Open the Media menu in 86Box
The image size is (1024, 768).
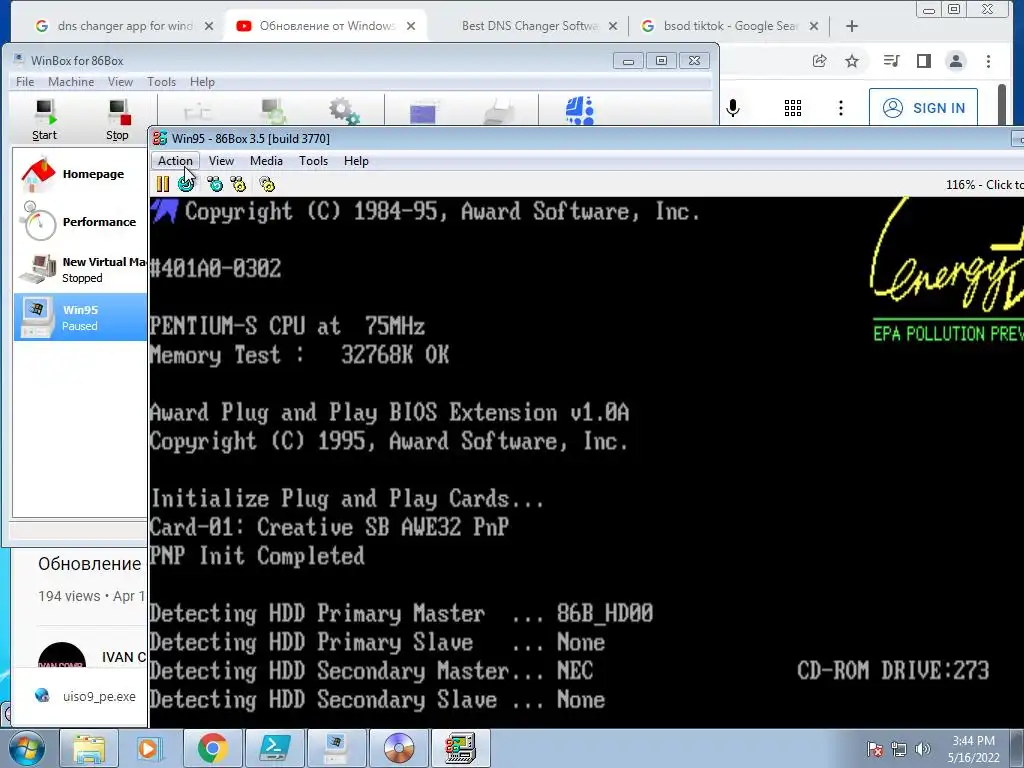(266, 161)
